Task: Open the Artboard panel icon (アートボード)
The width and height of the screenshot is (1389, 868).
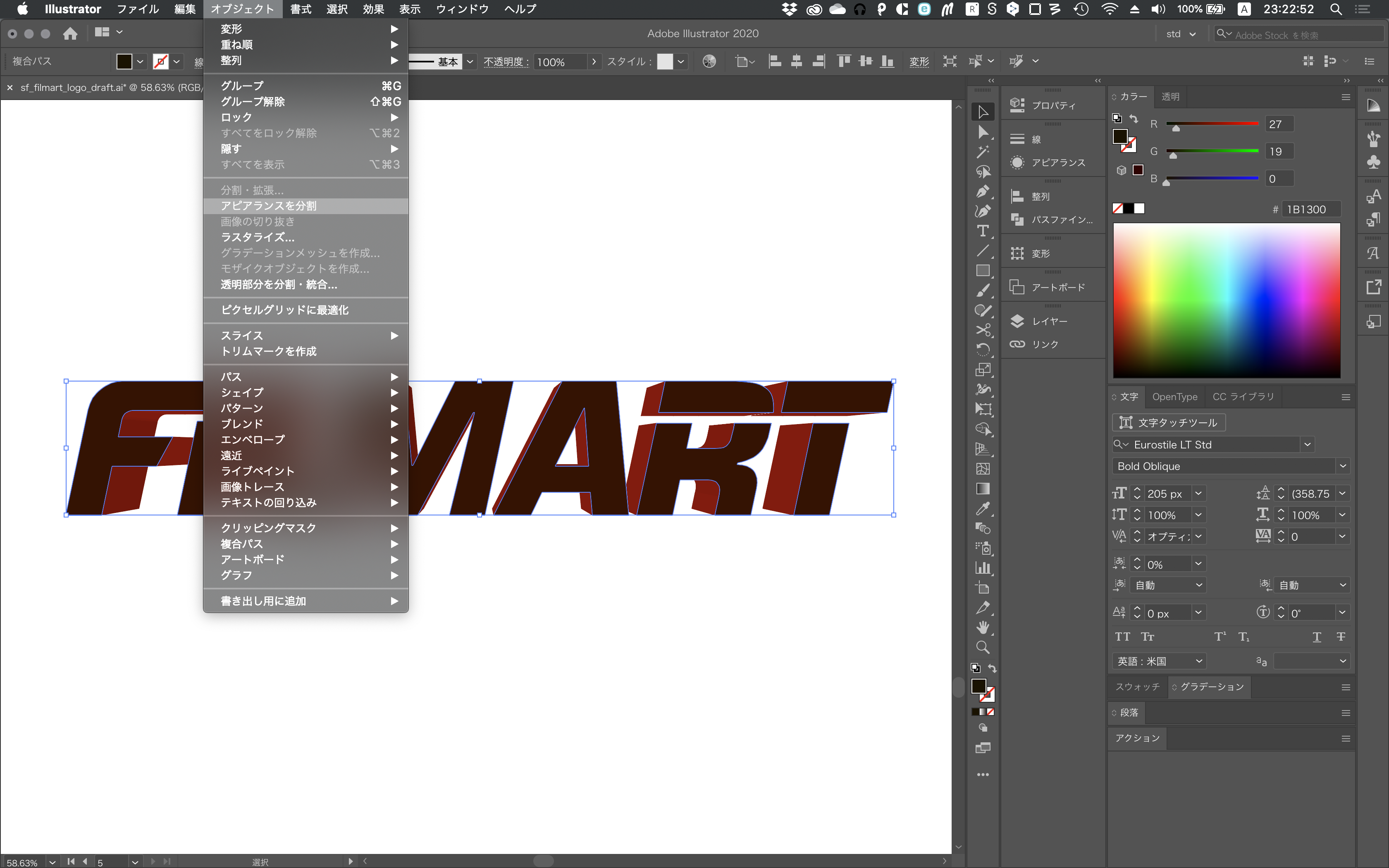Action: (x=1017, y=287)
